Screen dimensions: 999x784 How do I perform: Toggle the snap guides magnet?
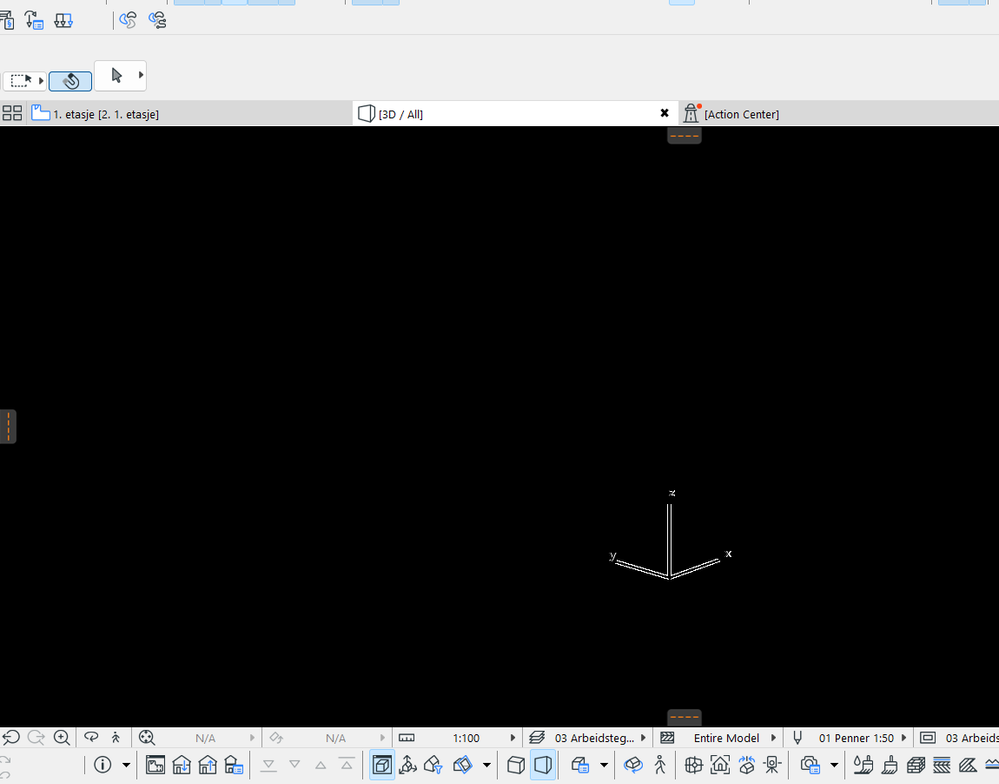click(x=70, y=81)
